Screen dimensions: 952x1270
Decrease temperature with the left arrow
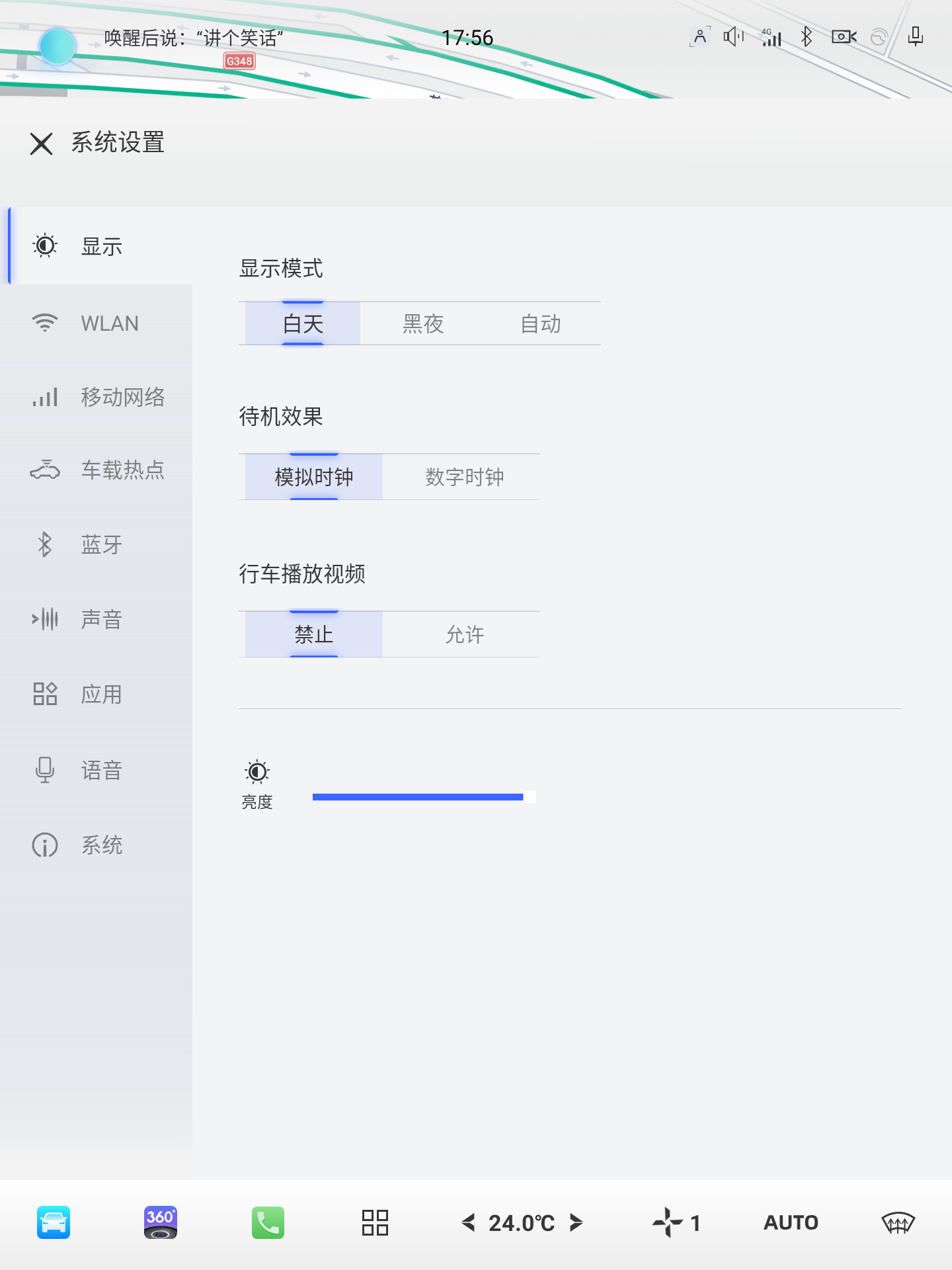point(469,1222)
